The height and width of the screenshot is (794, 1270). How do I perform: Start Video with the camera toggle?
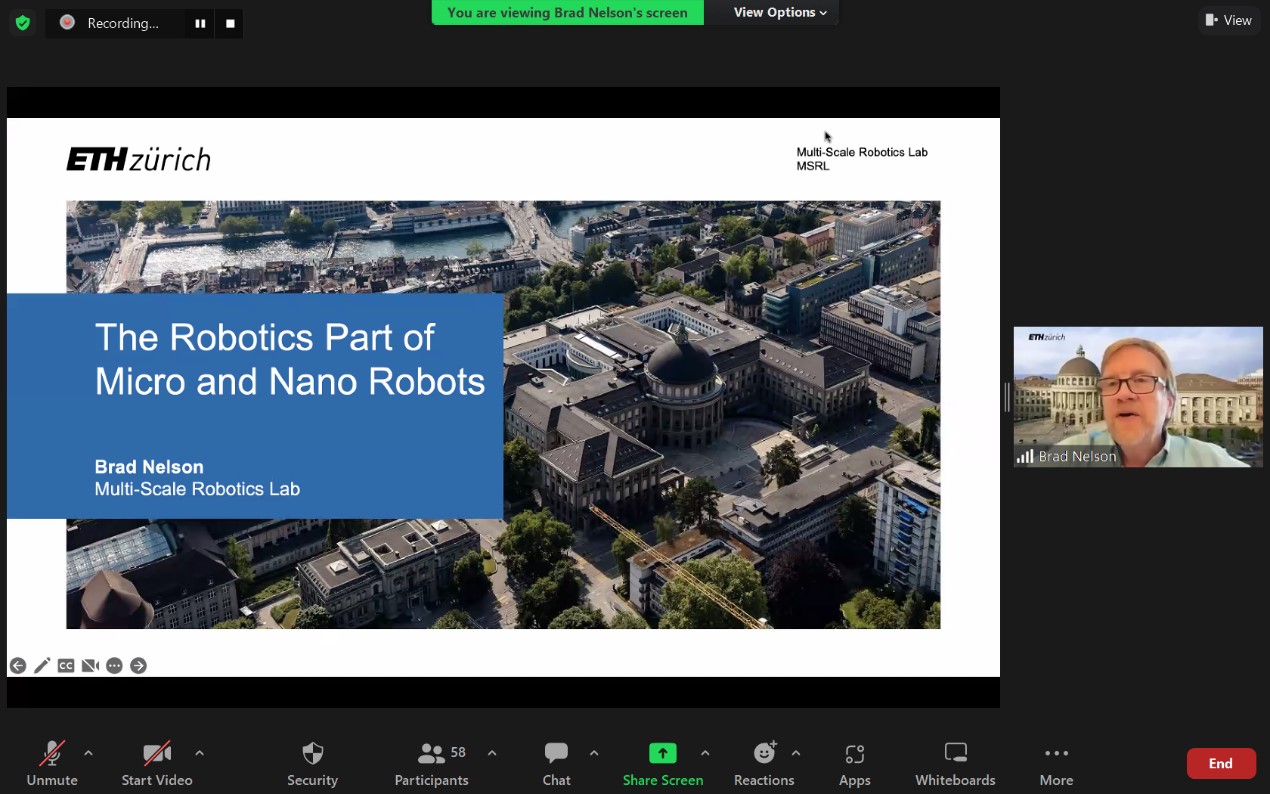157,763
